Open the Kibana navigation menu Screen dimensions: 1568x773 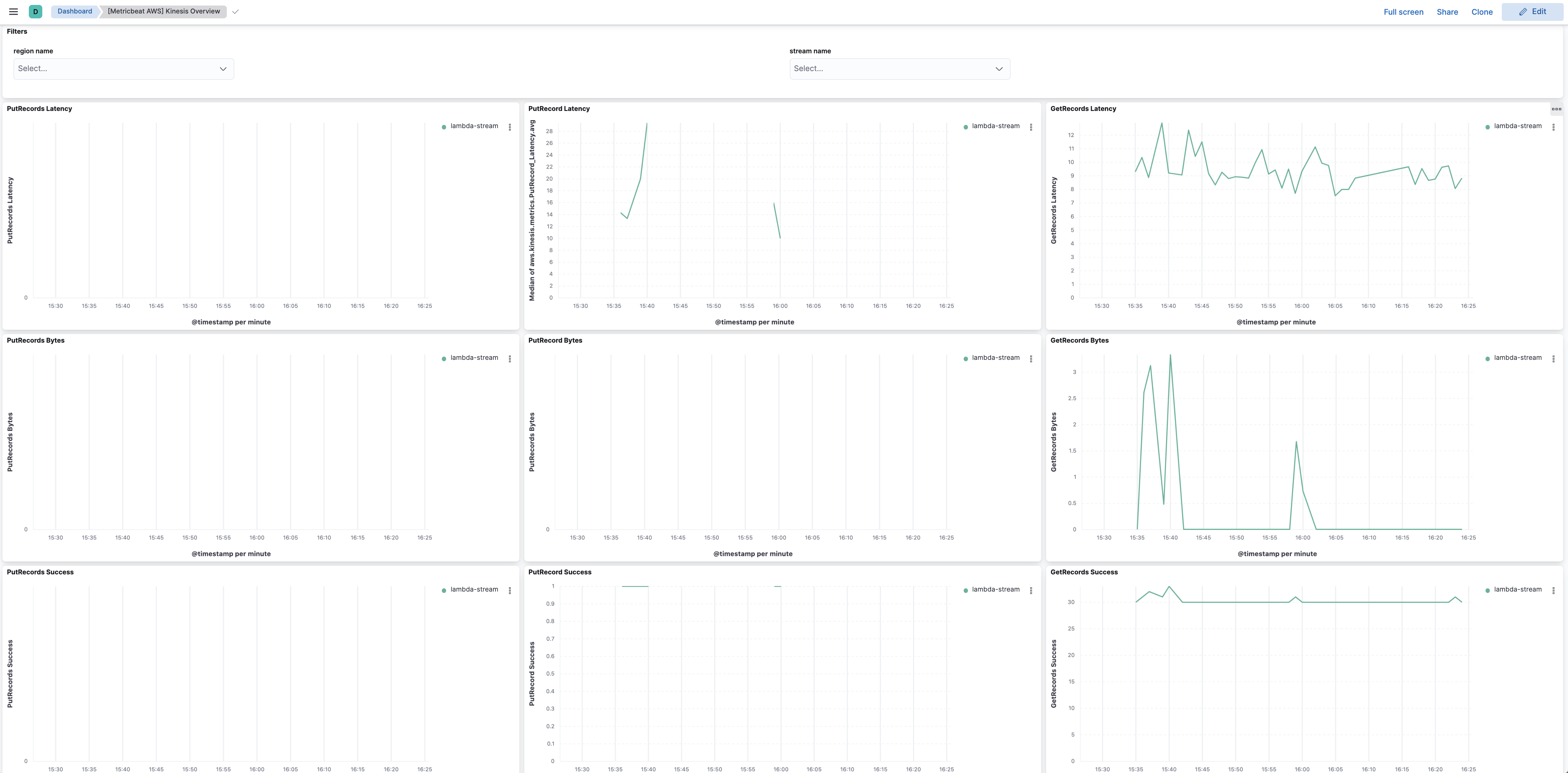click(13, 11)
